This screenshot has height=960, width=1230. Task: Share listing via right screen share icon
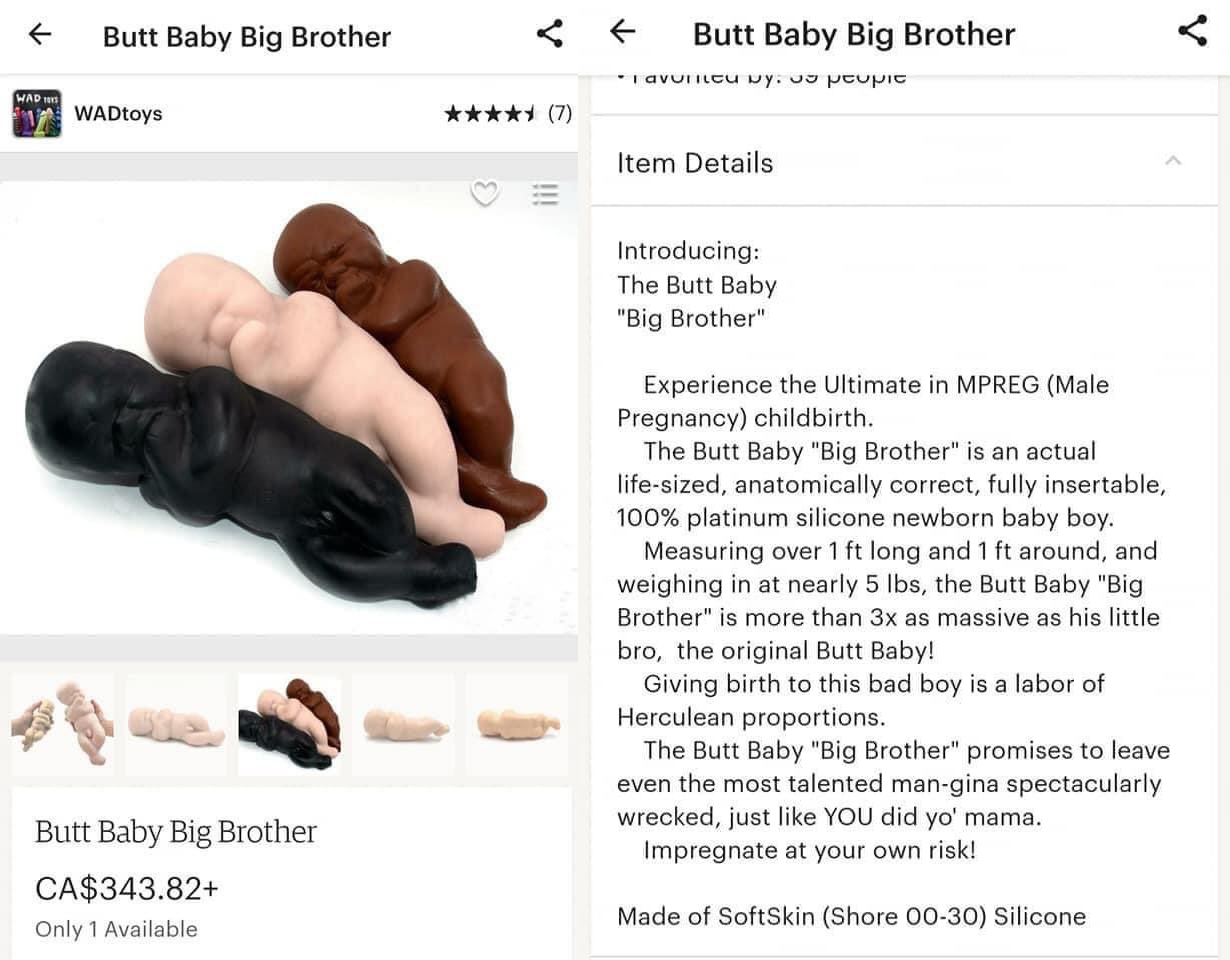pyautogui.click(x=1192, y=31)
